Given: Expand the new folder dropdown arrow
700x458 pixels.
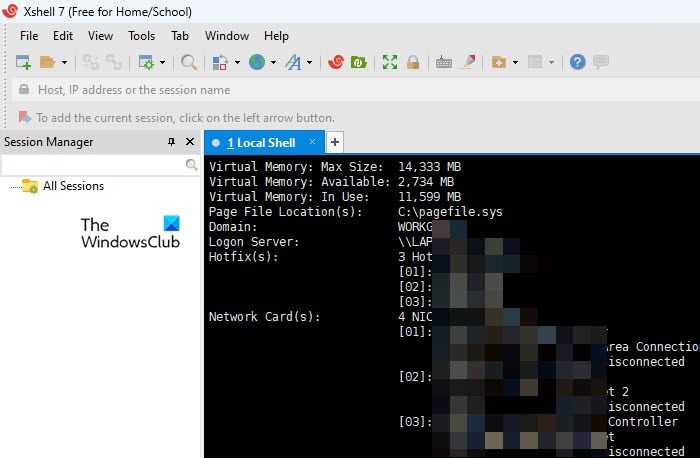Looking at the screenshot, I should tap(515, 62).
